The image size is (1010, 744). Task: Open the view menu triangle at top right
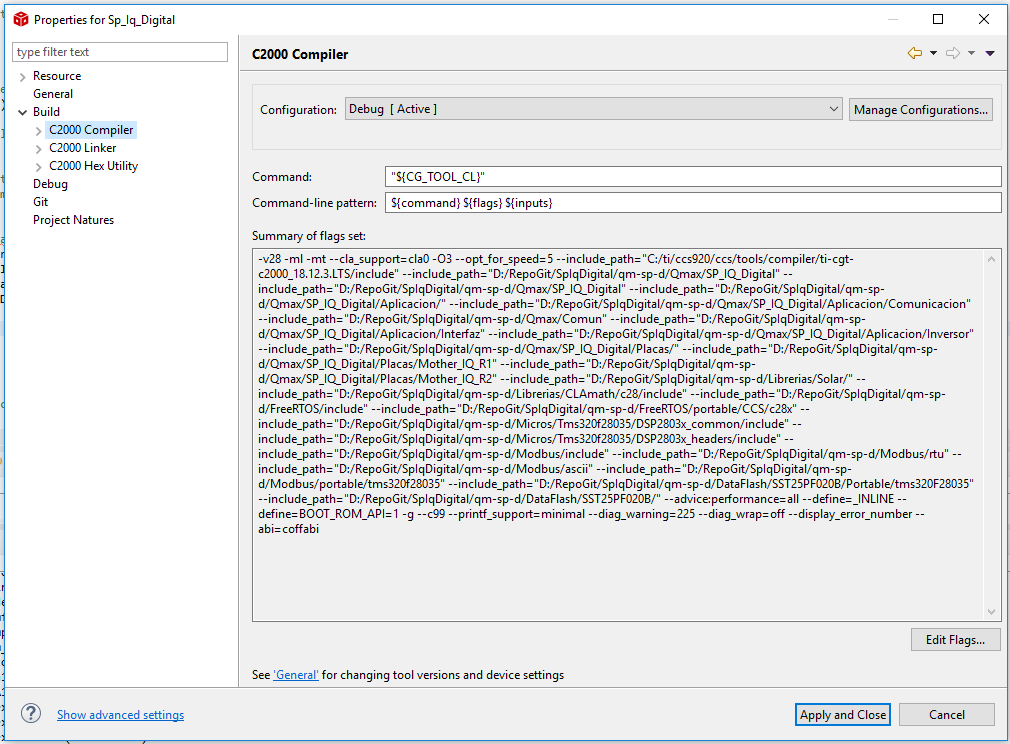tap(988, 52)
